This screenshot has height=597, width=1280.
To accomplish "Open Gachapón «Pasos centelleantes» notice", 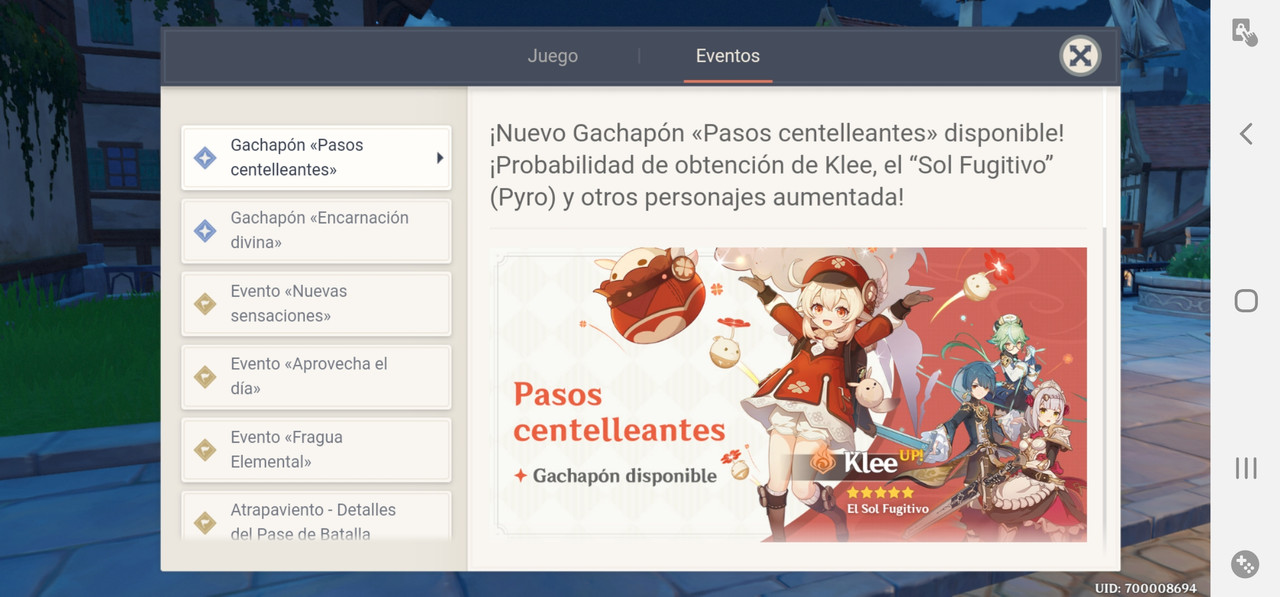I will tap(316, 157).
